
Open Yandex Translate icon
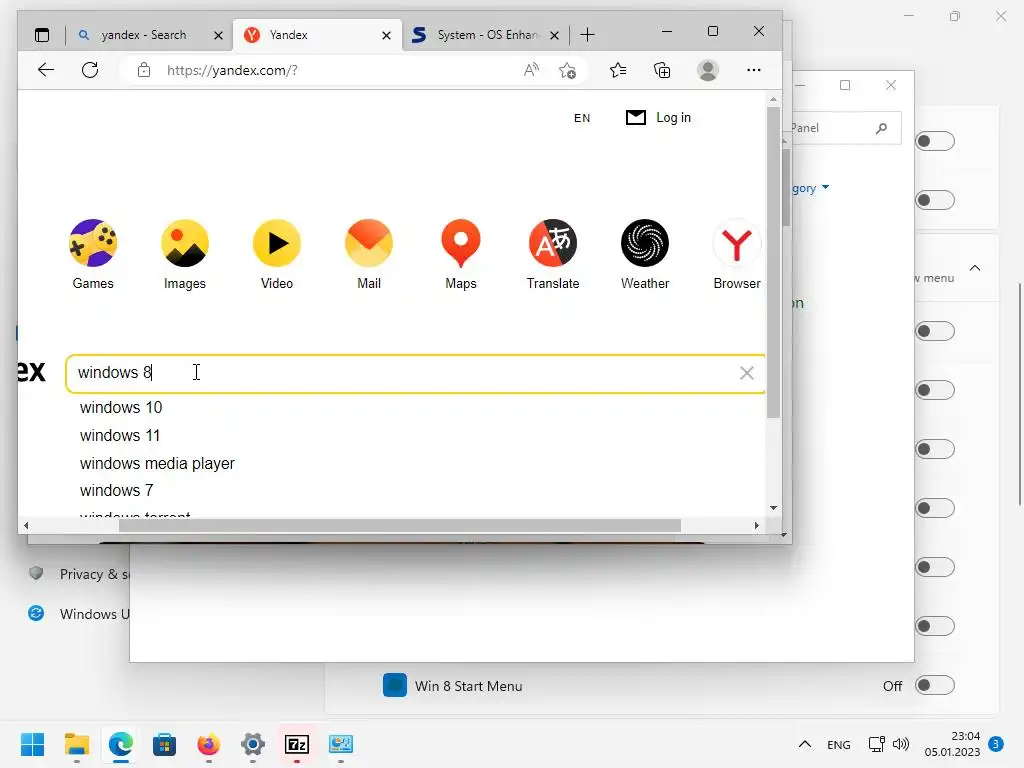coord(553,243)
